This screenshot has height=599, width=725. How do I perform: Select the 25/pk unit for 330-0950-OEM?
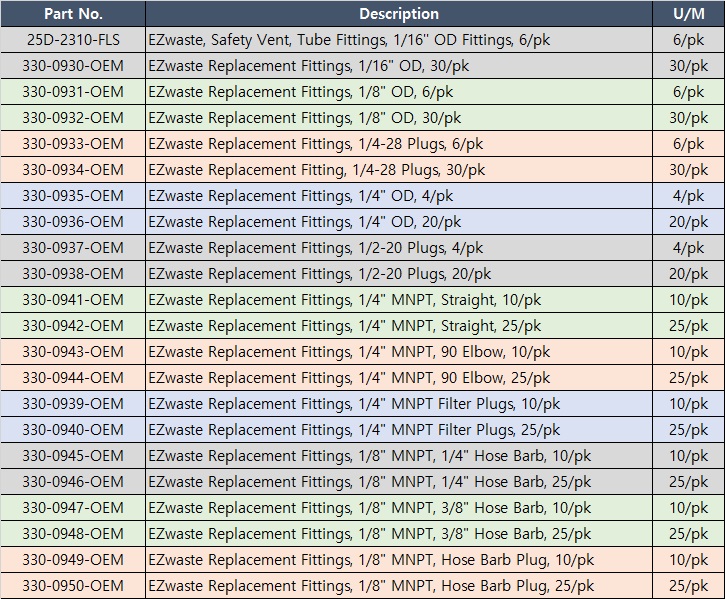click(688, 585)
